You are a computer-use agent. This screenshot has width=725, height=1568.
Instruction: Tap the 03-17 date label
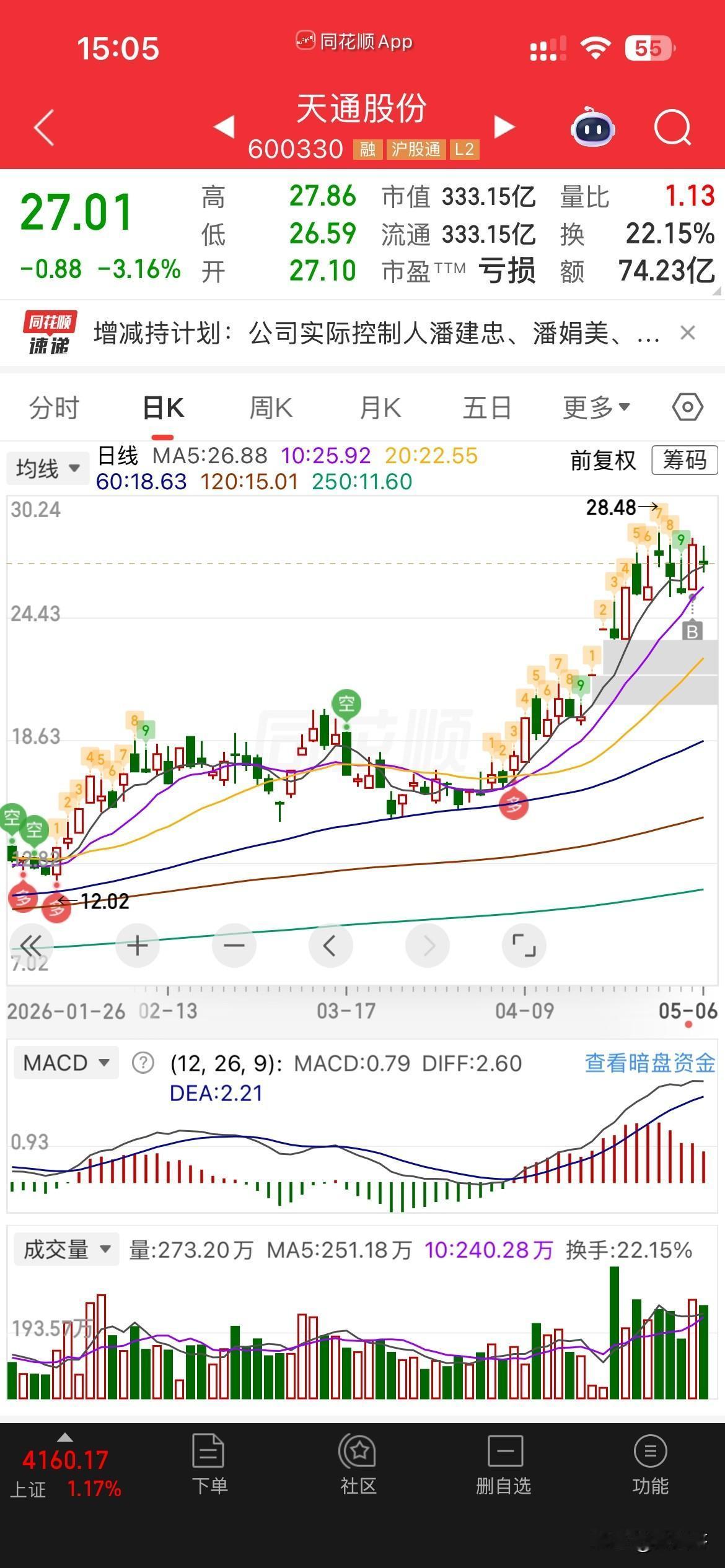tap(346, 1011)
